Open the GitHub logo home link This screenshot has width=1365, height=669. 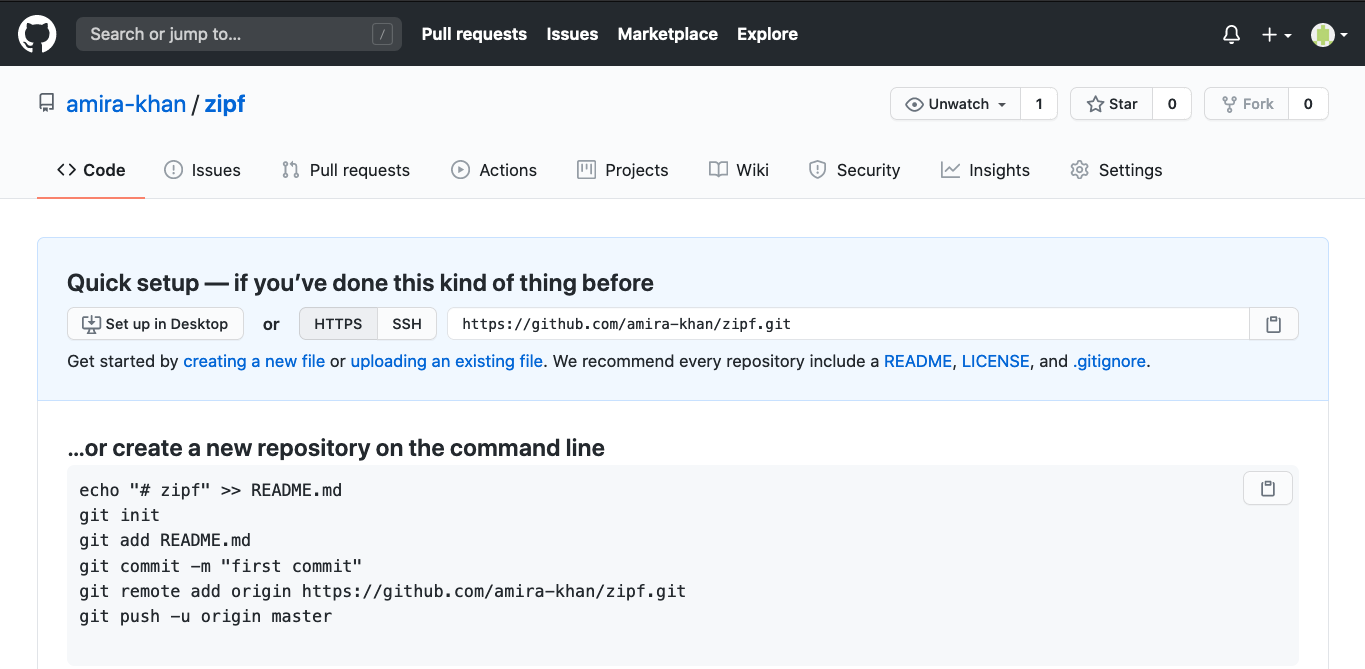[x=38, y=34]
